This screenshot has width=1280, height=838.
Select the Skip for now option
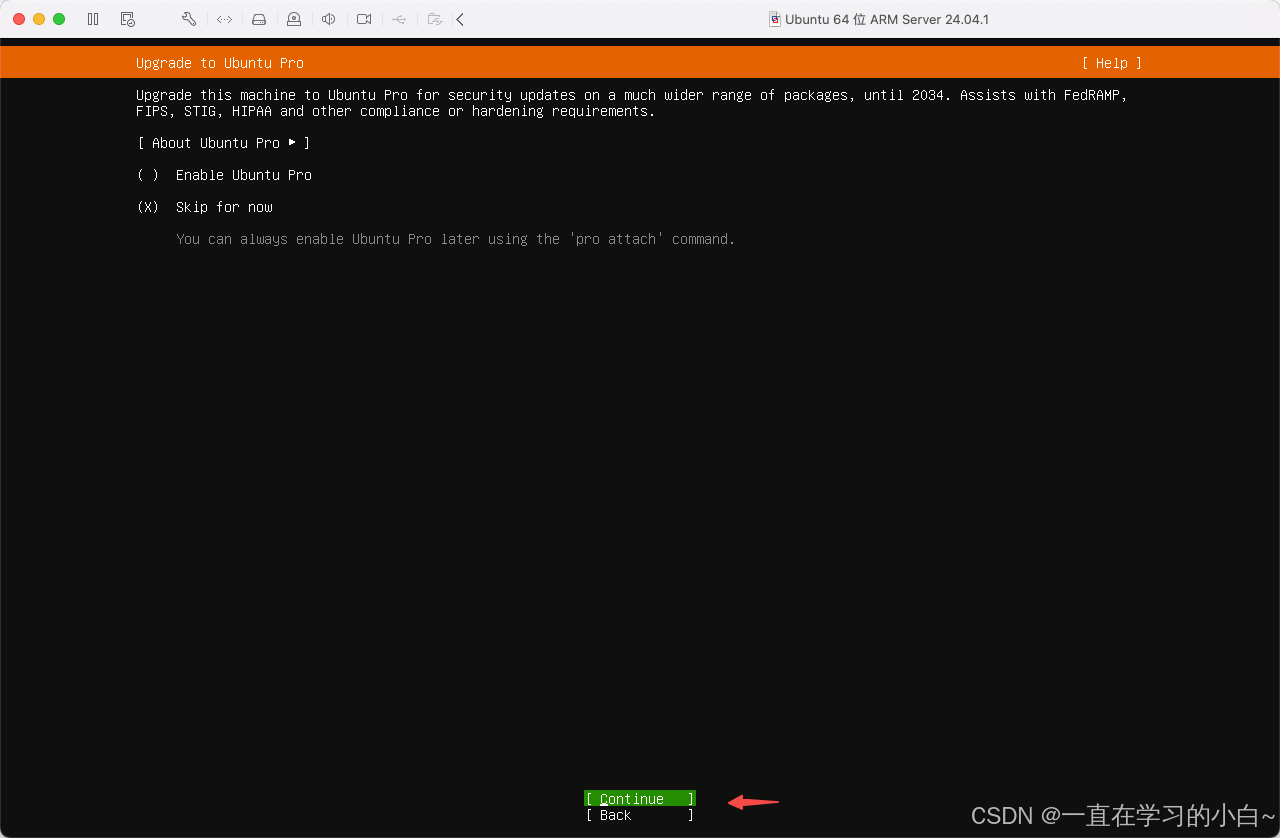click(x=204, y=207)
